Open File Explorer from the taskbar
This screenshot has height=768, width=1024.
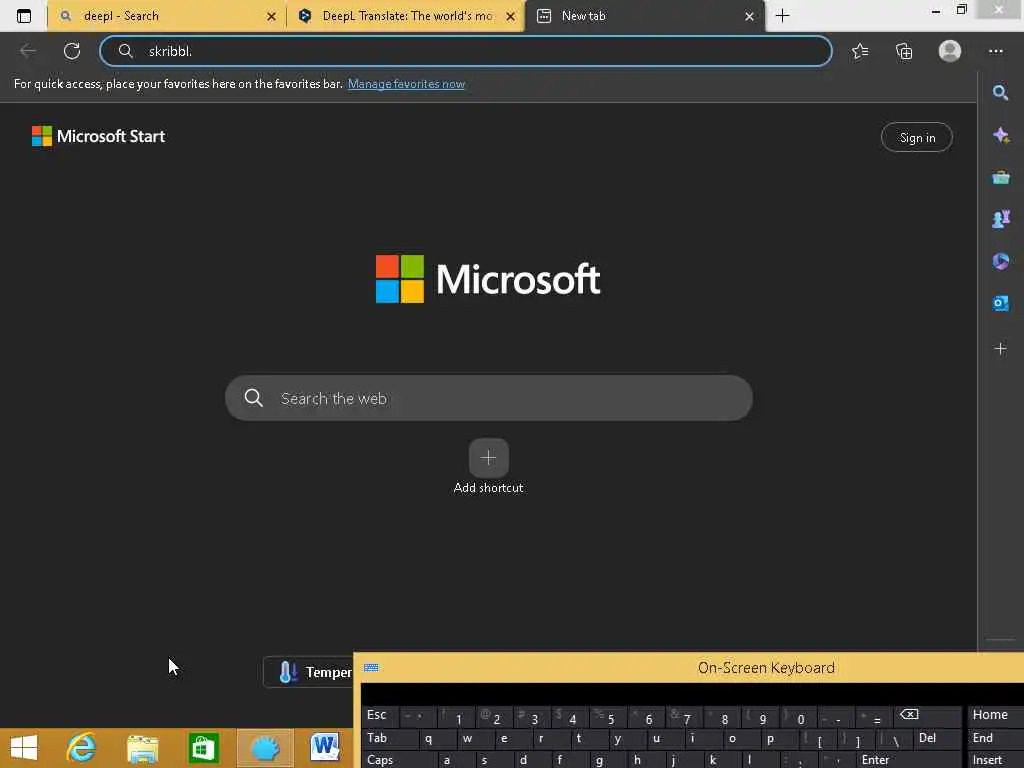(142, 748)
